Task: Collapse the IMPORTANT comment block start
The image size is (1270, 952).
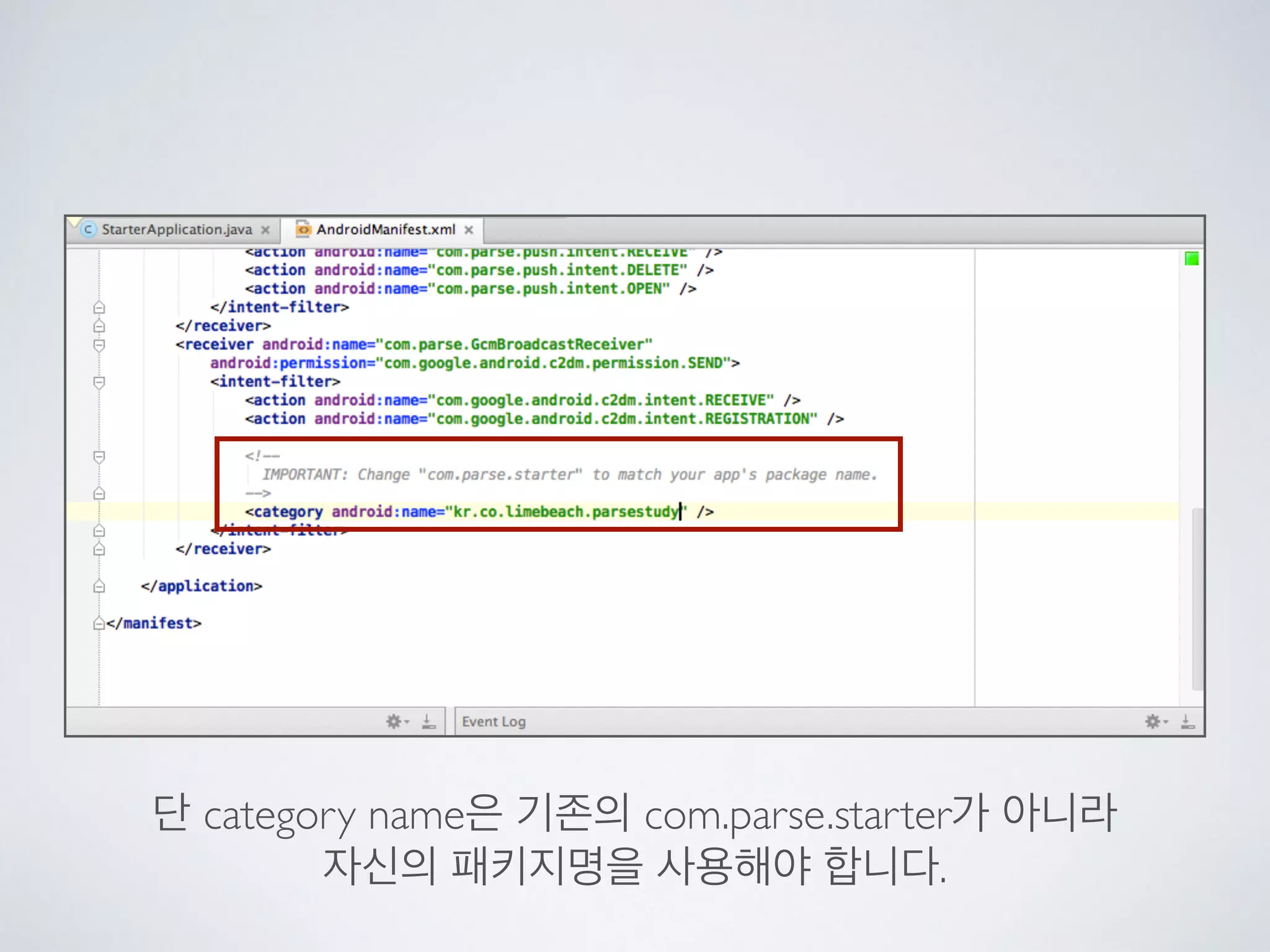Action: [99, 457]
